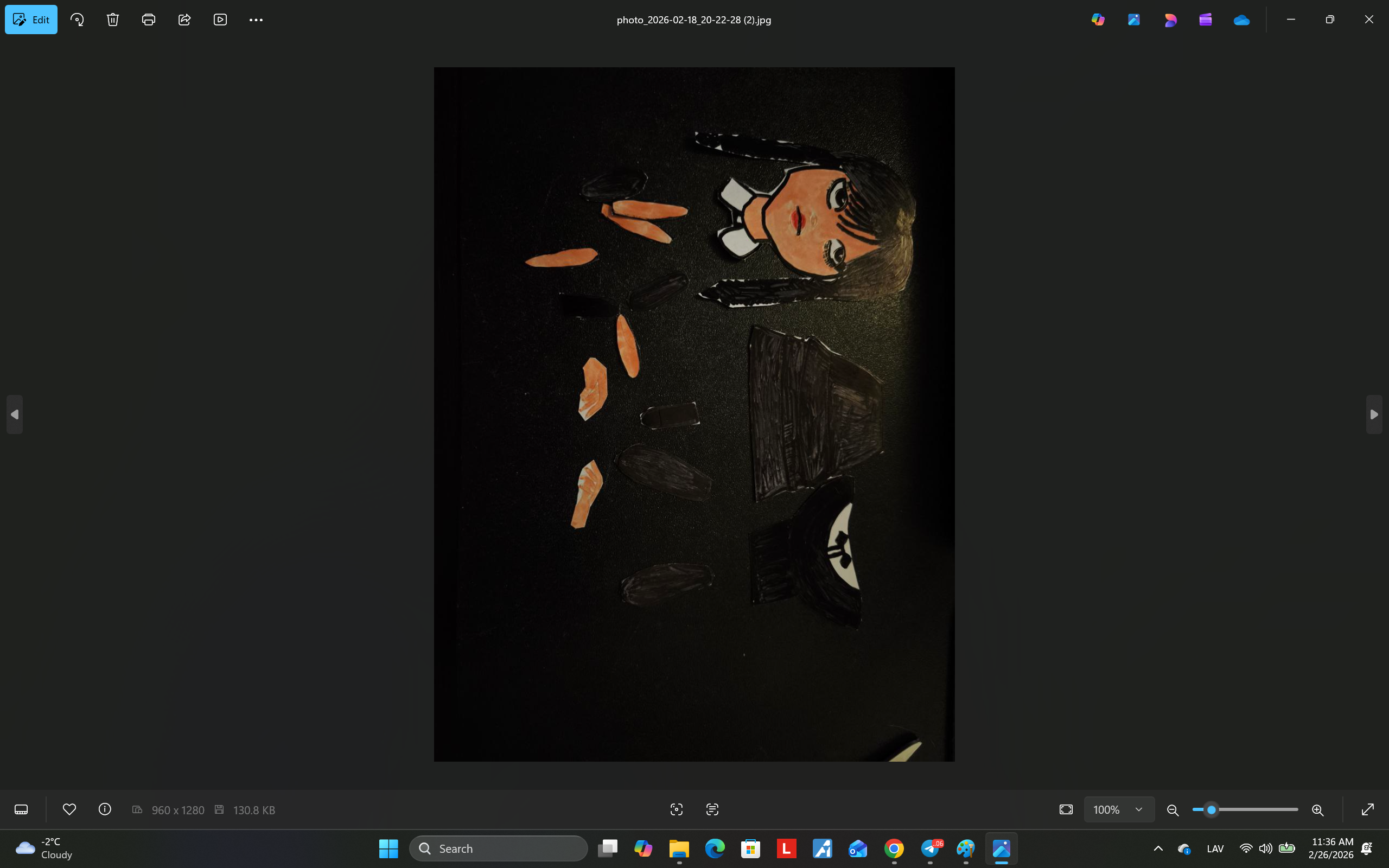Viewport: 1389px width, 868px height.
Task: Show hidden system tray icons
Action: (1158, 848)
